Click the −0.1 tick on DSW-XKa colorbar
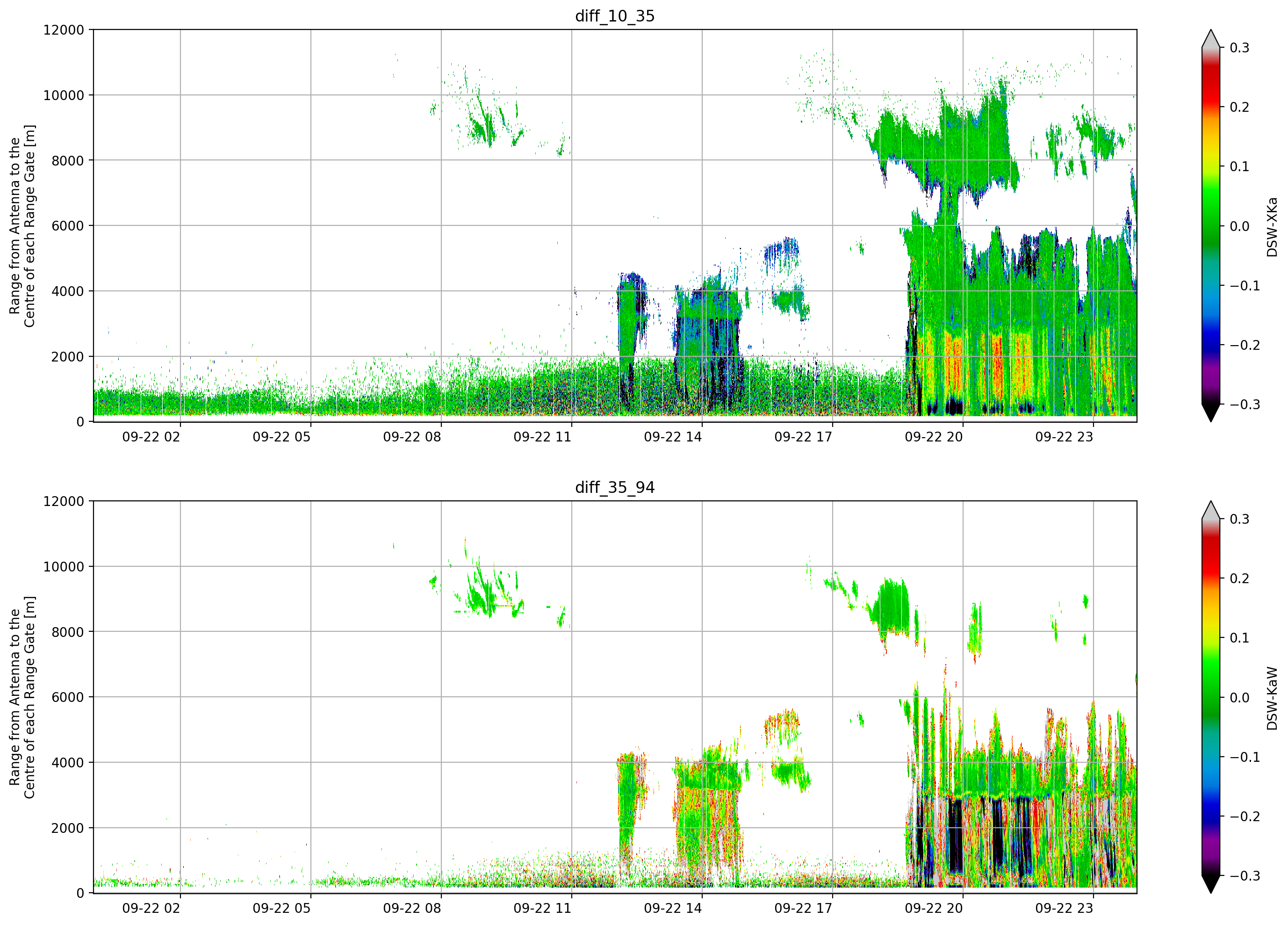1288x925 pixels. [x=1244, y=286]
